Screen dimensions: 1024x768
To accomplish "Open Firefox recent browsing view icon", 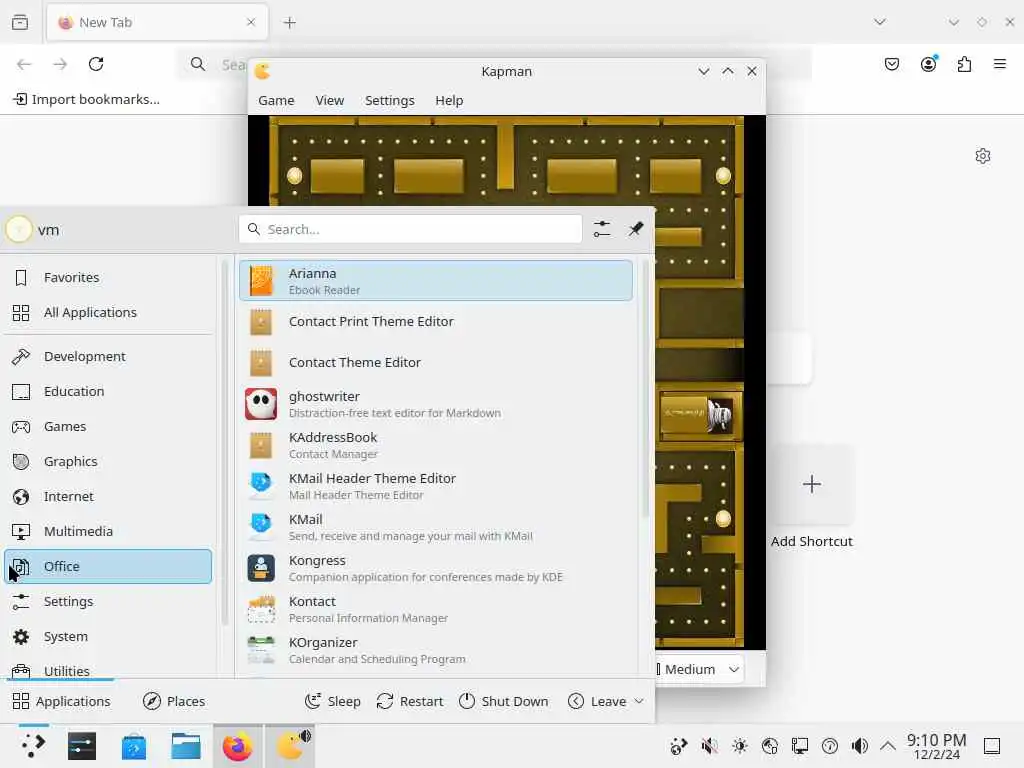I will pyautogui.click(x=20, y=23).
